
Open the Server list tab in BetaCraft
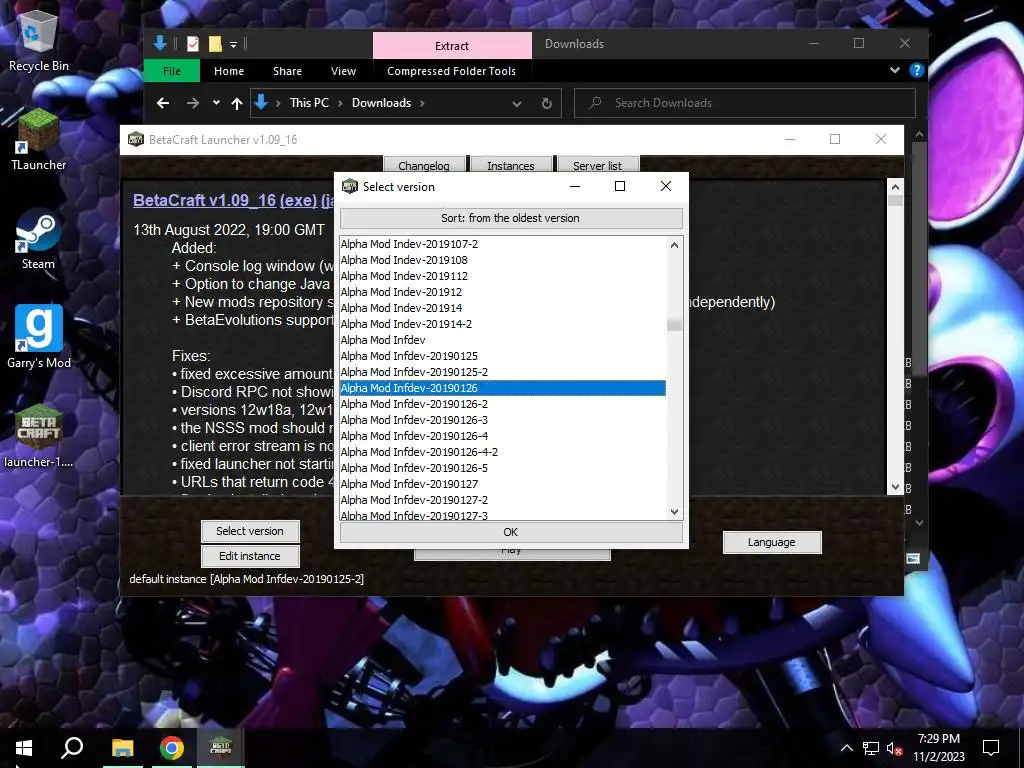tap(598, 165)
